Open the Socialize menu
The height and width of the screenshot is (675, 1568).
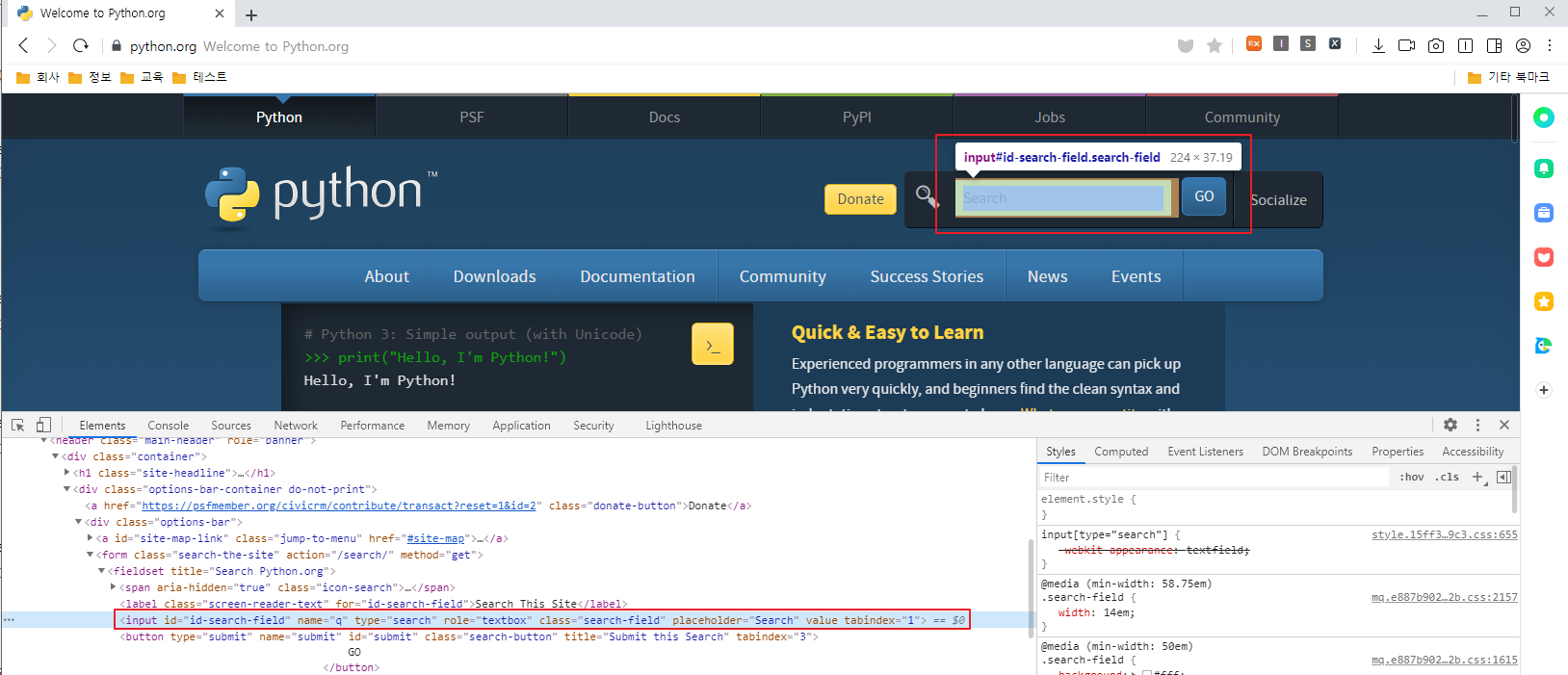click(x=1278, y=200)
